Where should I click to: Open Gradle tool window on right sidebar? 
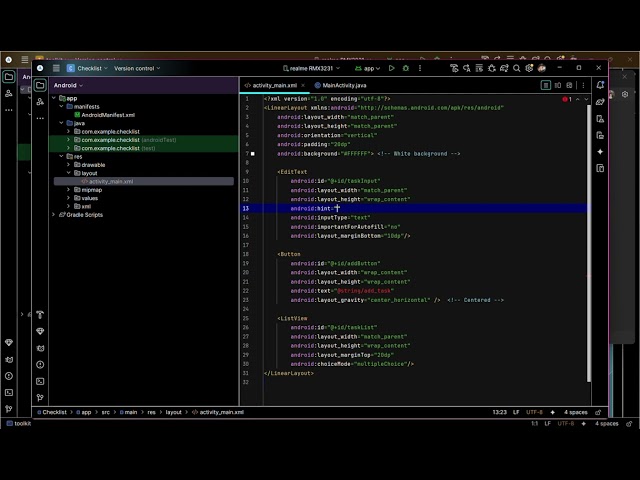(600, 102)
